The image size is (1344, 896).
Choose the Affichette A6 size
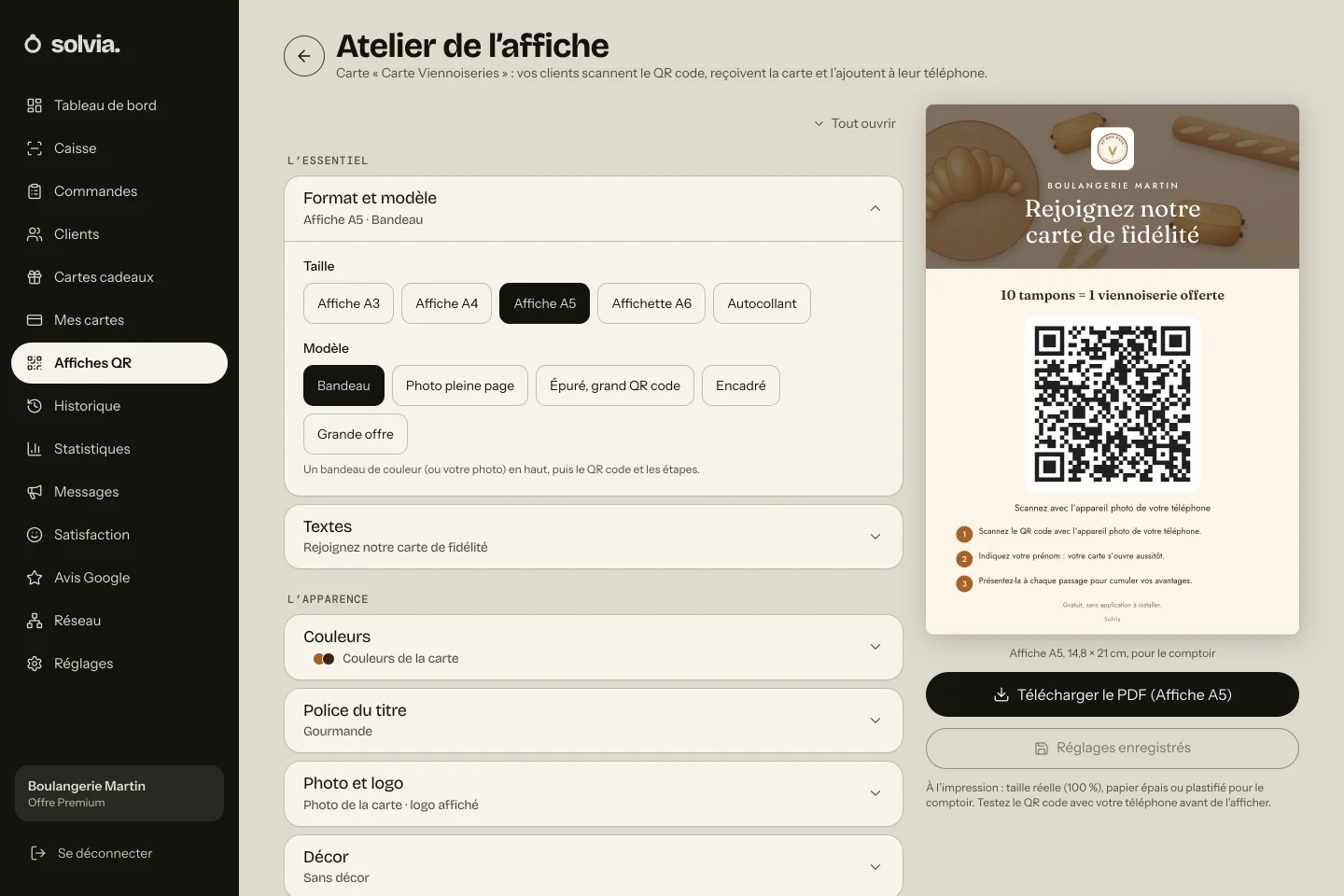coord(651,303)
